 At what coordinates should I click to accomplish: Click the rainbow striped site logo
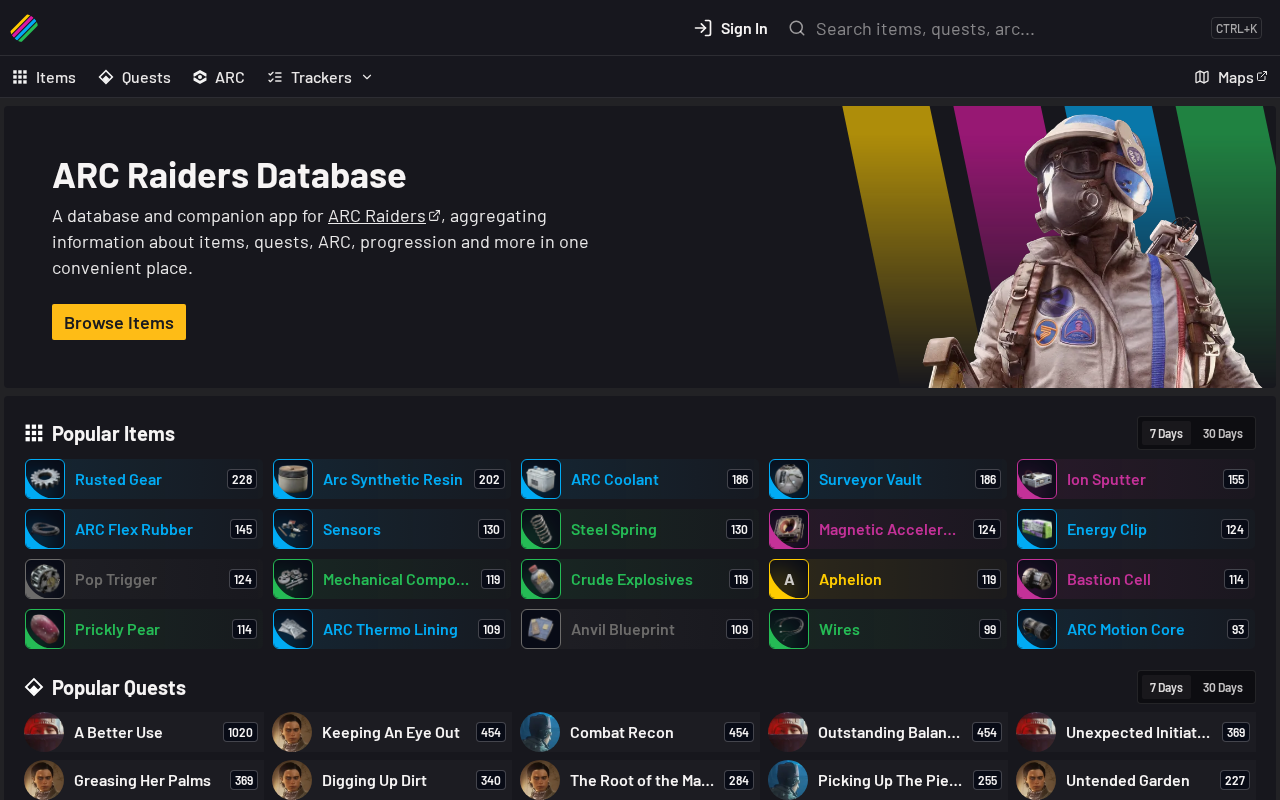point(24,28)
